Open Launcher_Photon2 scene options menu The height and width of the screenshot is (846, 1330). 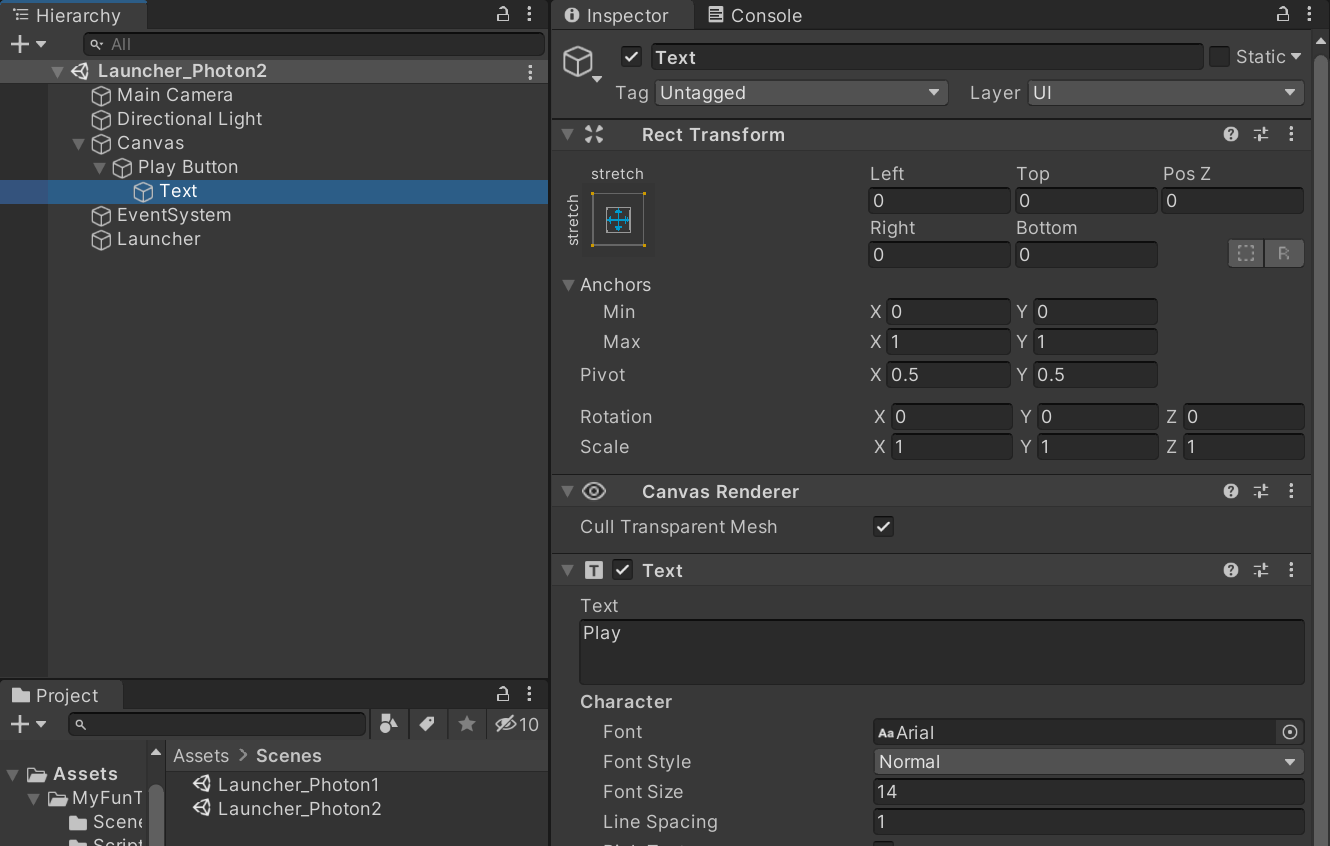click(x=530, y=72)
